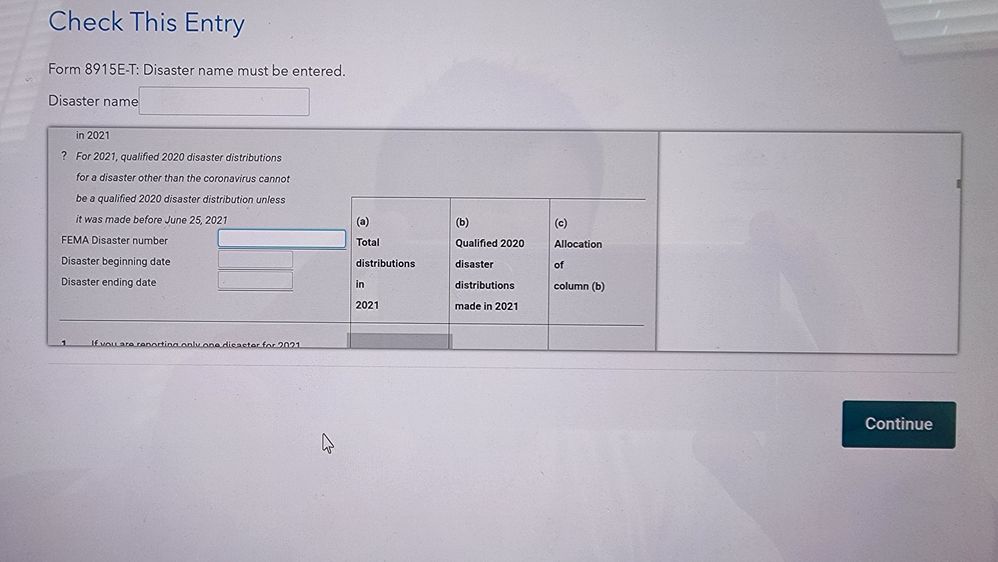Select the Disaster ending date field

click(x=256, y=281)
